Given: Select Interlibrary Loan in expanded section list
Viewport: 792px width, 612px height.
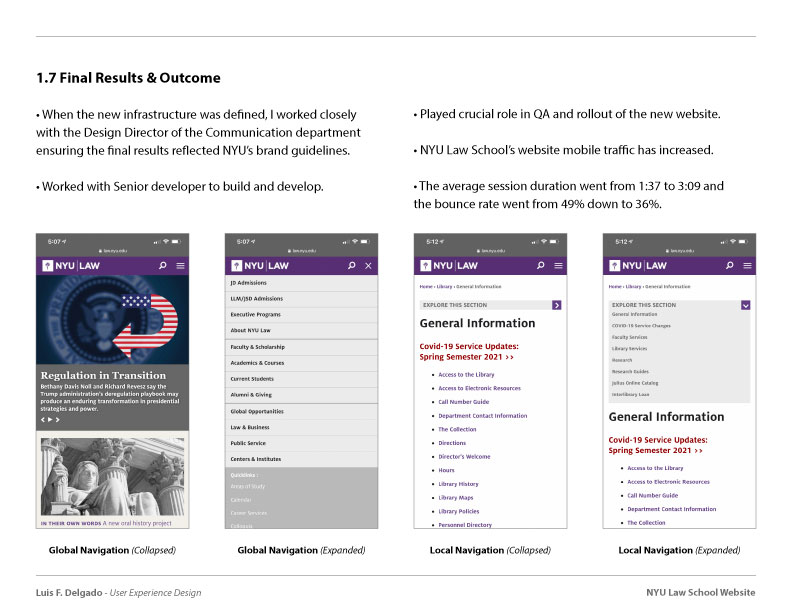Looking at the screenshot, I should 630,394.
